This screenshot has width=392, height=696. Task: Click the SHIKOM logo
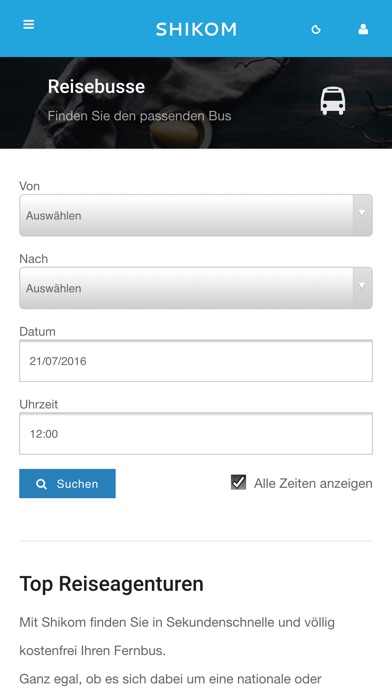196,29
